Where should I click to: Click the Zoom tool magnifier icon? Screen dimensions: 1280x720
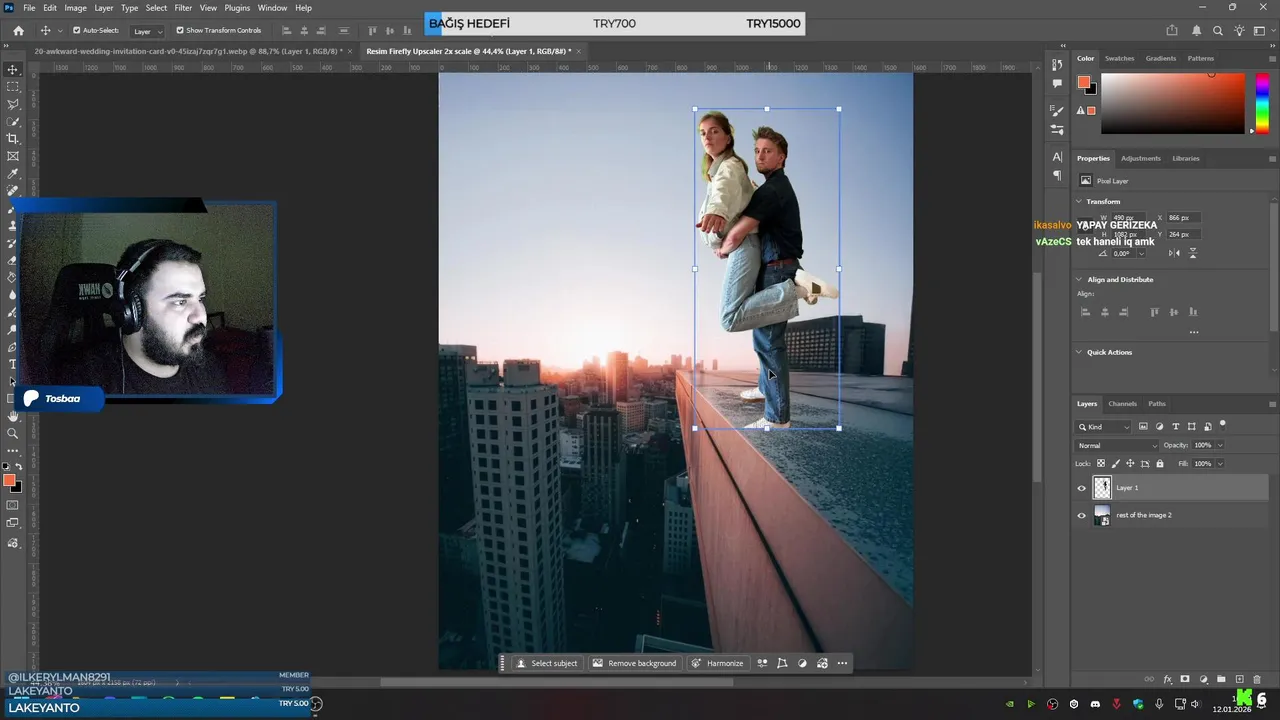[13, 433]
